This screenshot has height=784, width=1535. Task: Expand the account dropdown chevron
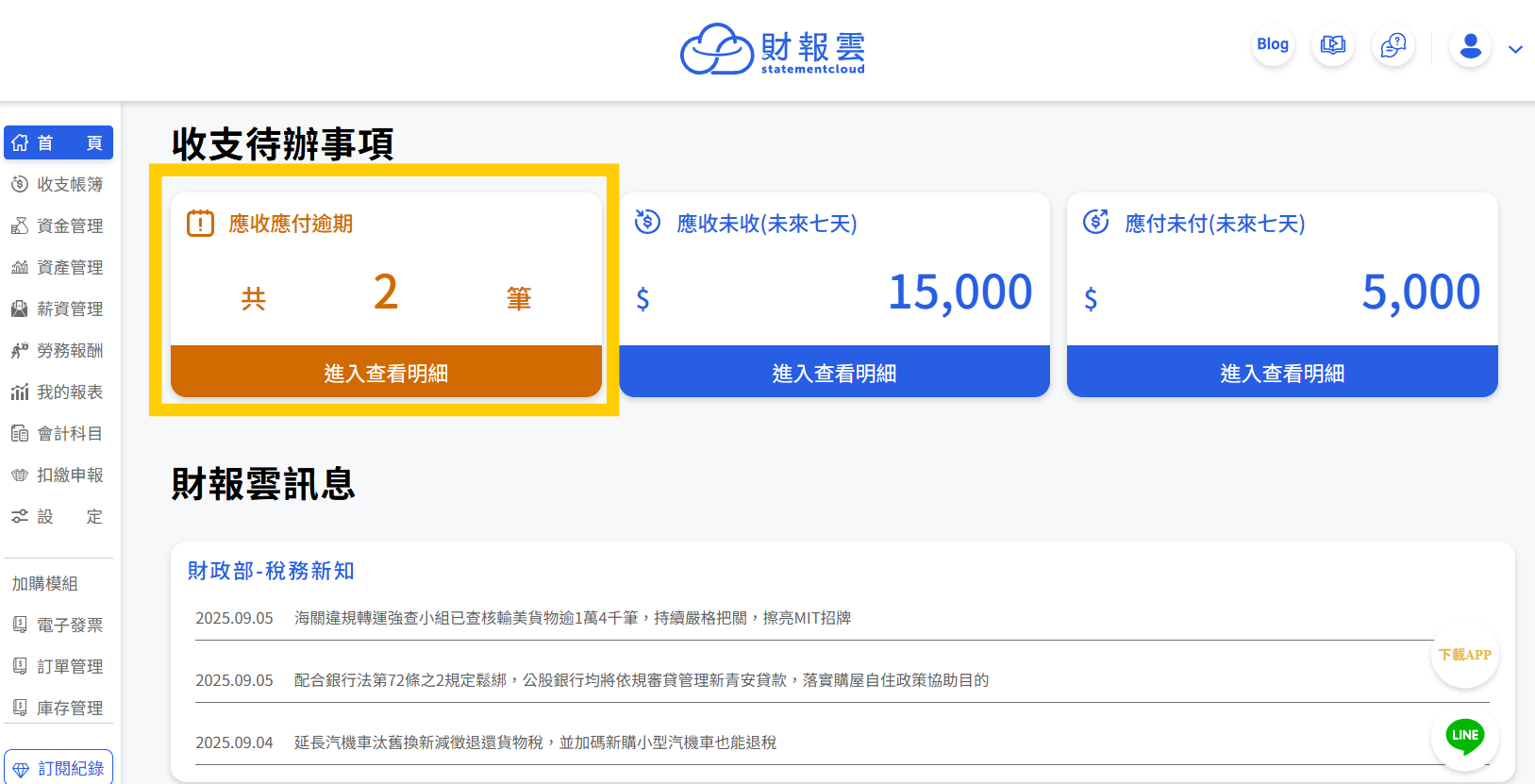[1515, 50]
